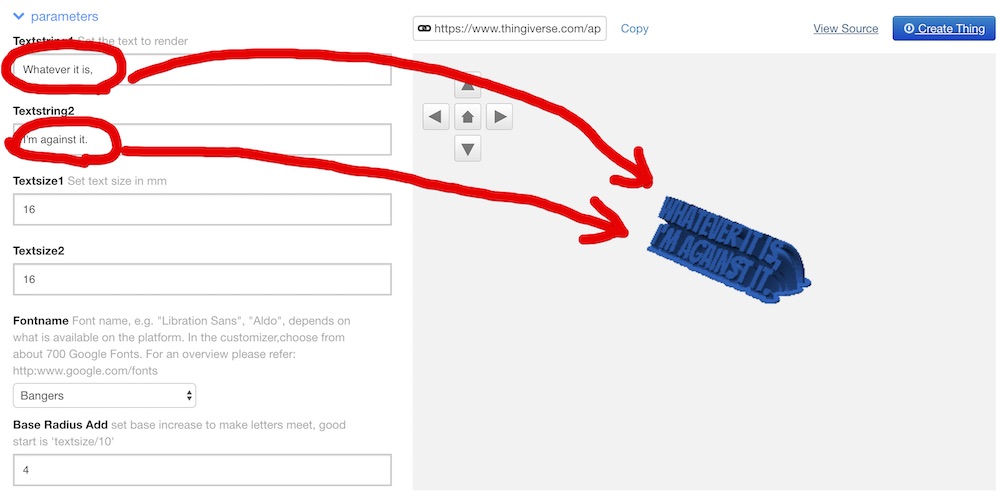Screen dimensions: 1000x497
Task: Open the Fontname Bangers dropdown
Action: click(x=105, y=396)
